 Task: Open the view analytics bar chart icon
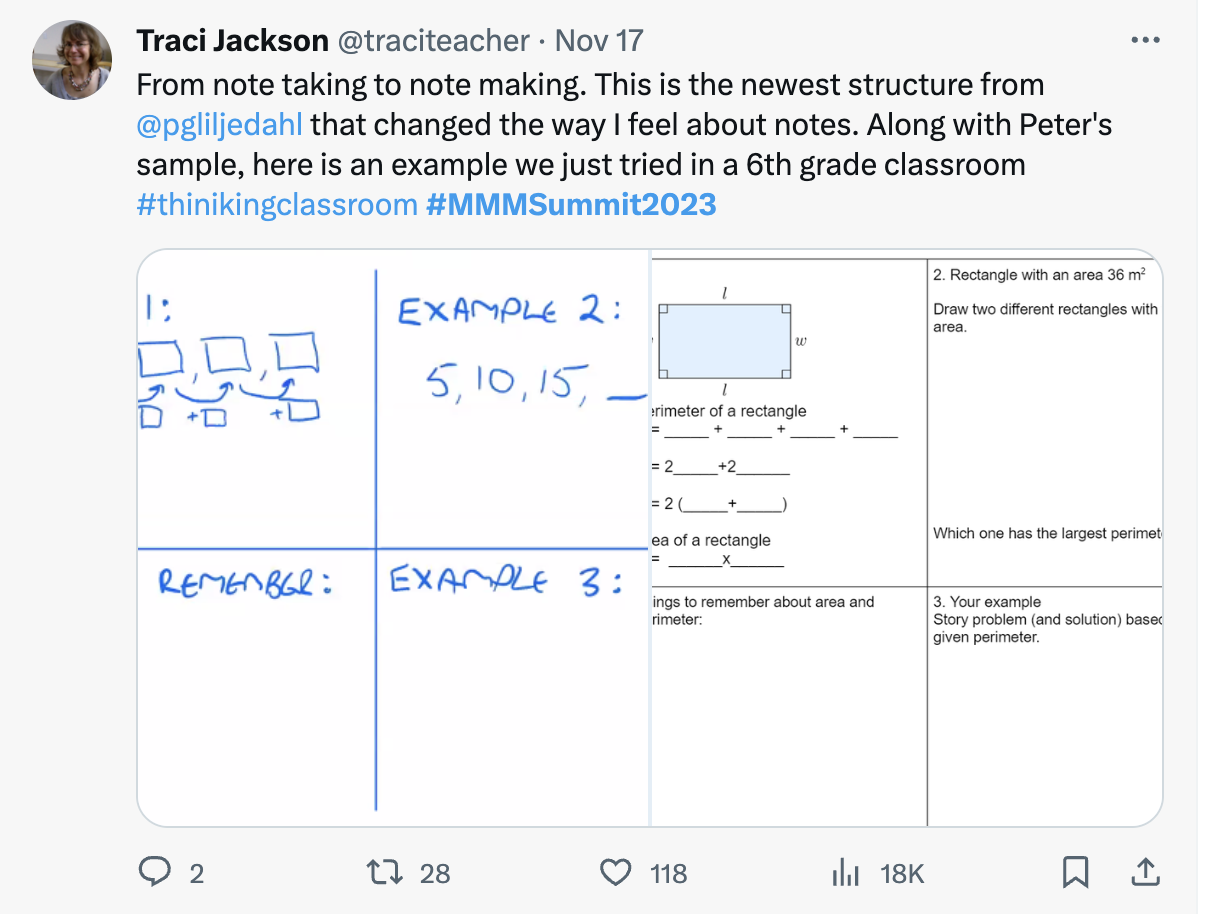(x=845, y=873)
